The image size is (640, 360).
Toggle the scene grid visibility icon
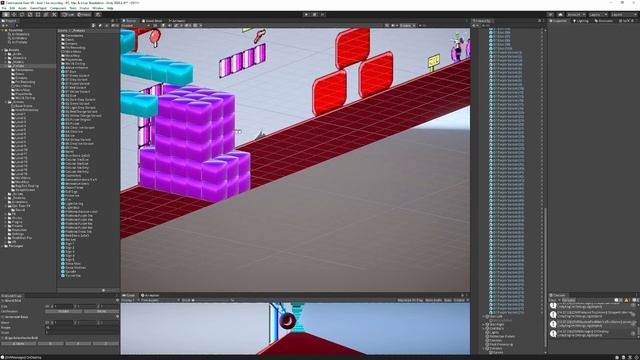point(196,25)
